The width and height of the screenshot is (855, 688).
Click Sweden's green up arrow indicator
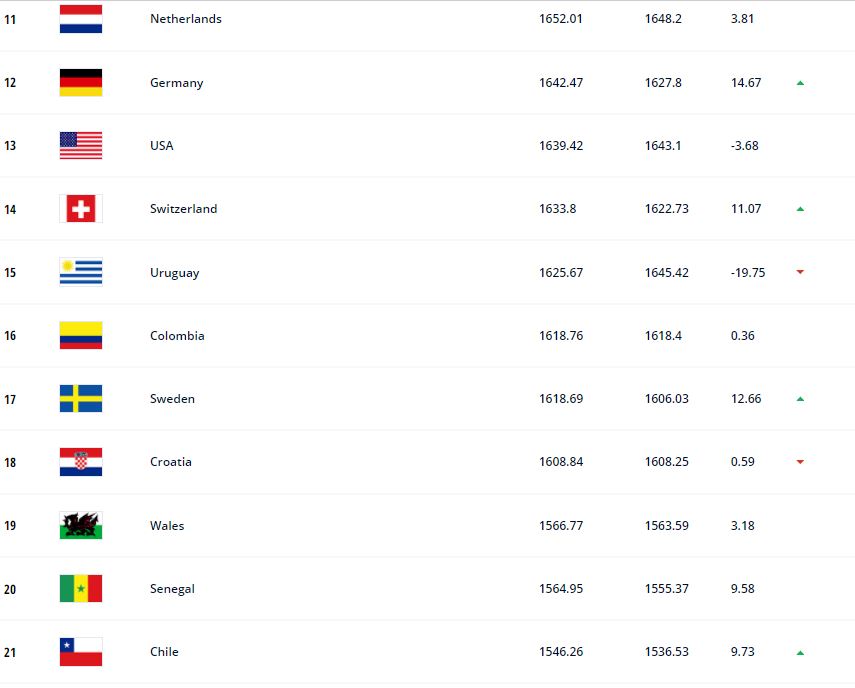coord(800,399)
